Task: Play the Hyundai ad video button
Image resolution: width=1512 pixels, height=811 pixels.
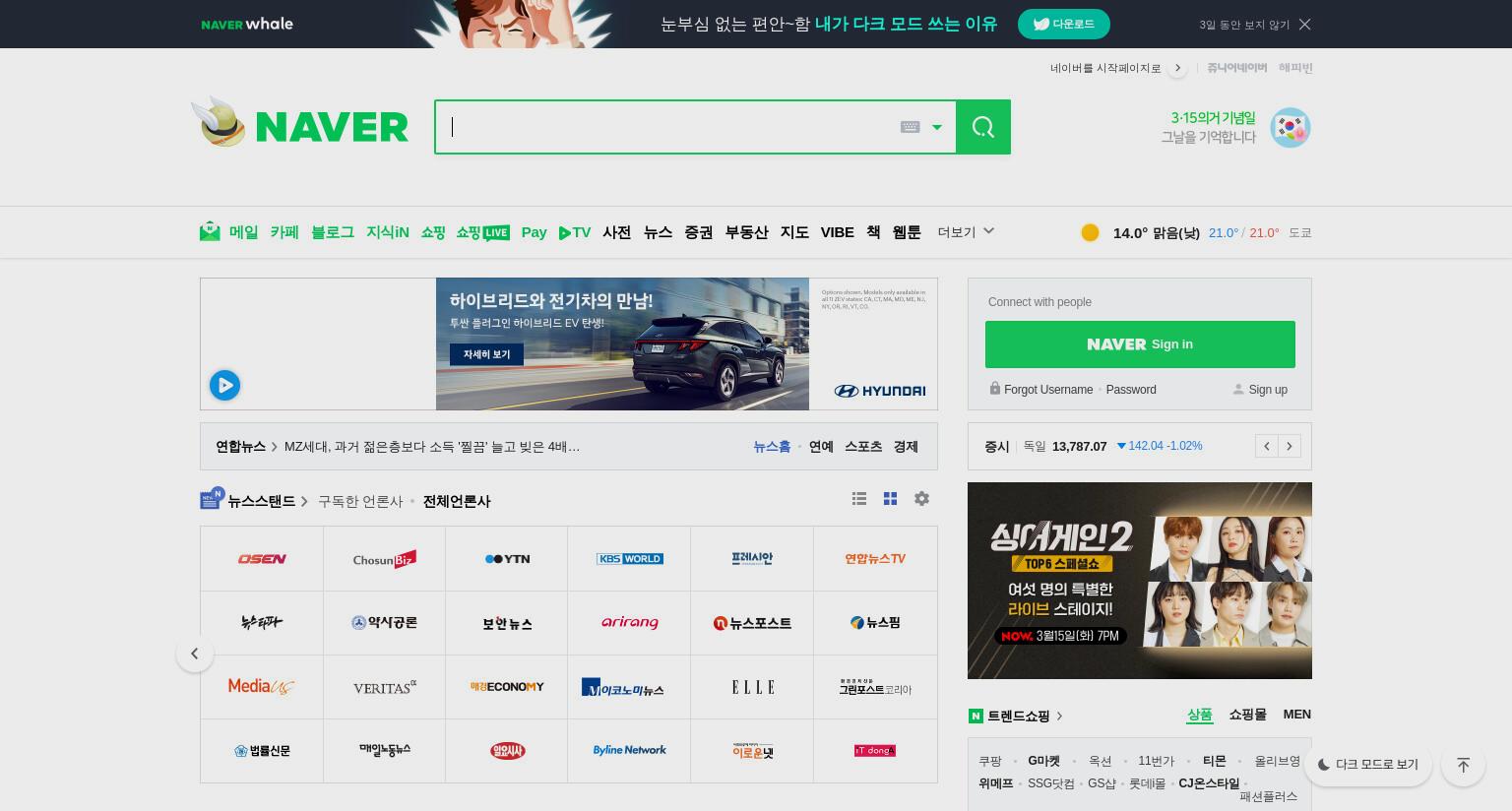Action: tap(224, 385)
